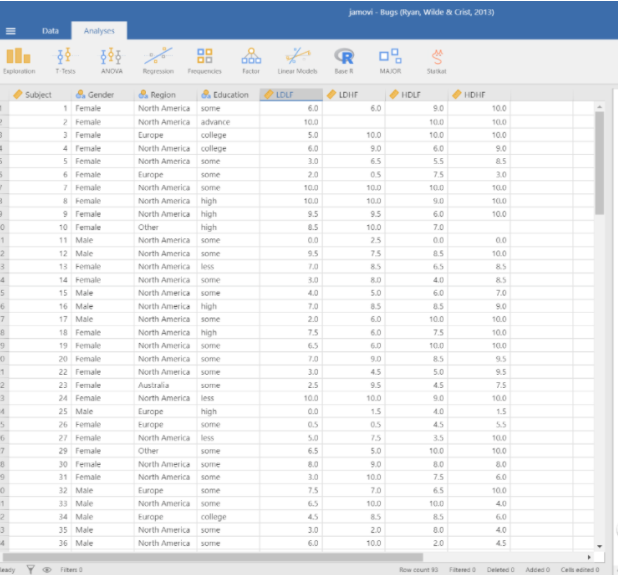
Task: Click the vertical scrollbar of data grid
Action: pos(599,160)
